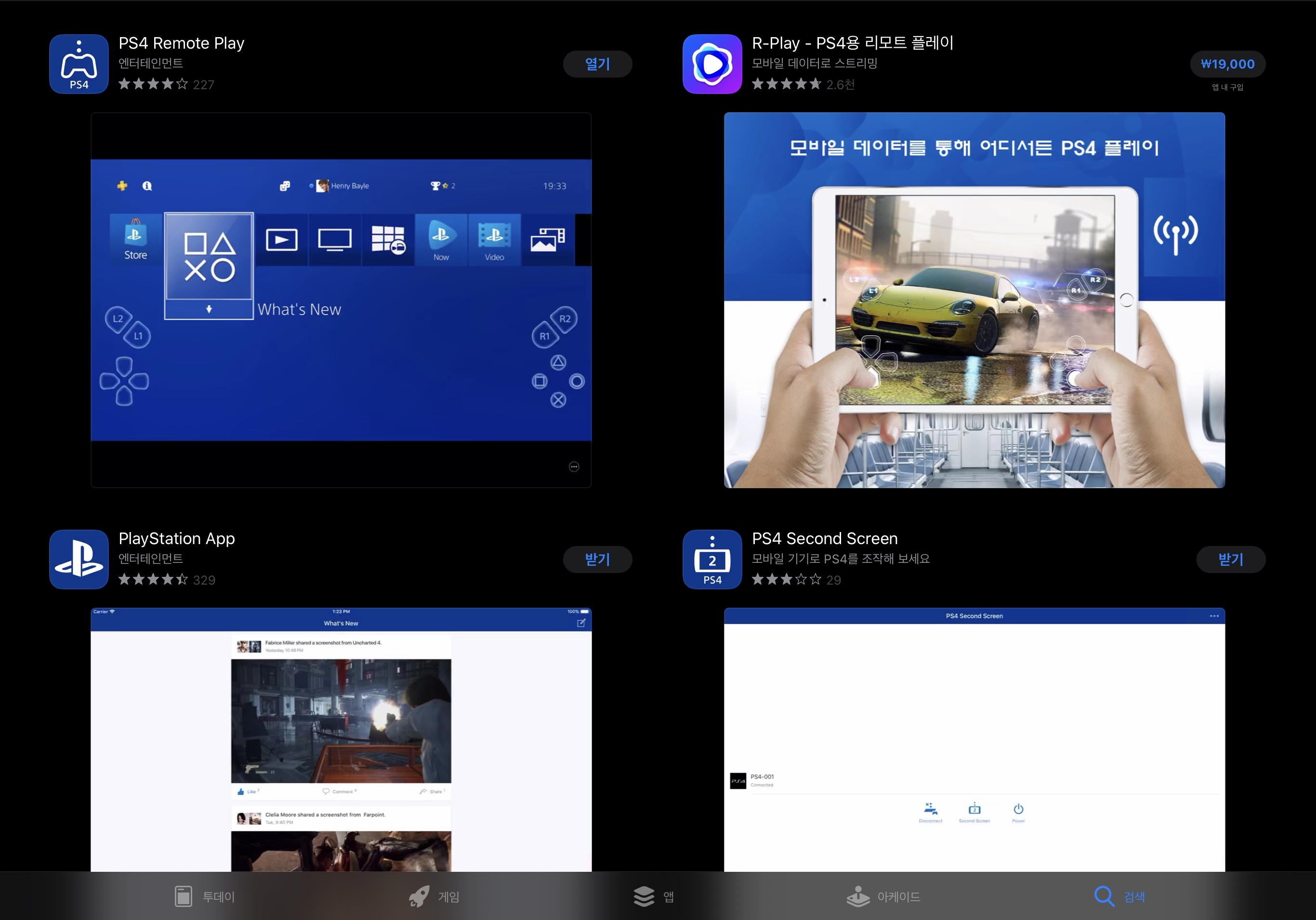Click the antenna signal icon in the R-Play screenshot

pyautogui.click(x=1175, y=235)
